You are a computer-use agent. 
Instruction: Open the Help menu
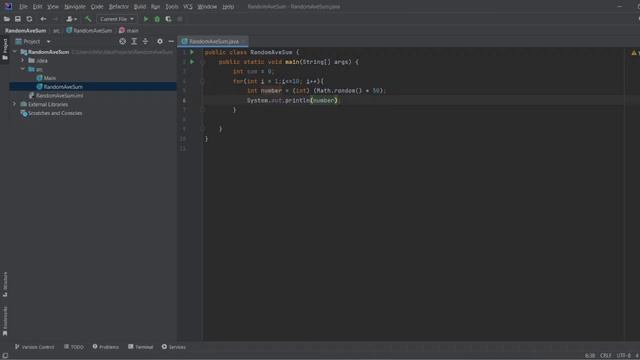228,7
